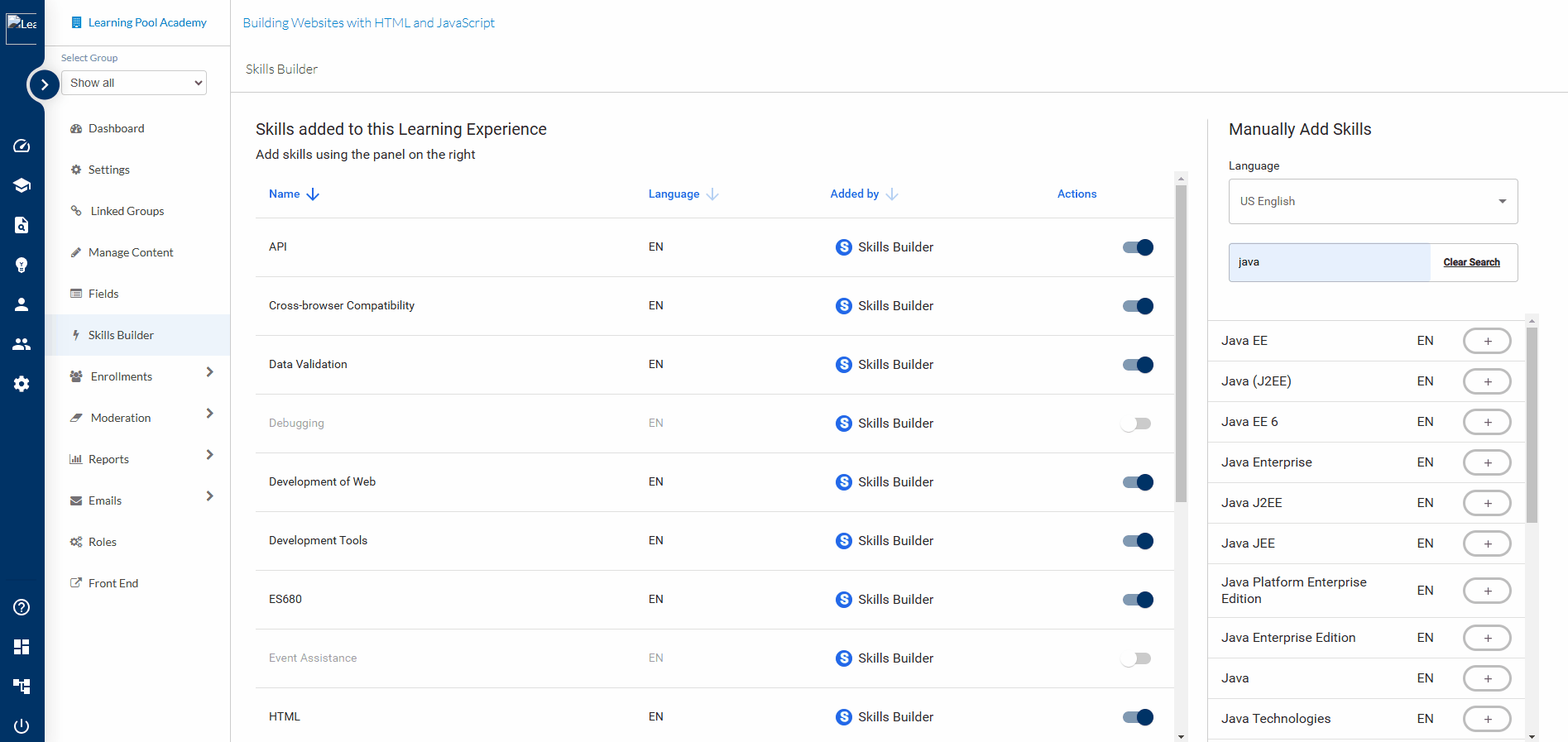
Task: Open Building Websites with HTML and JavaScript link
Action: [368, 22]
